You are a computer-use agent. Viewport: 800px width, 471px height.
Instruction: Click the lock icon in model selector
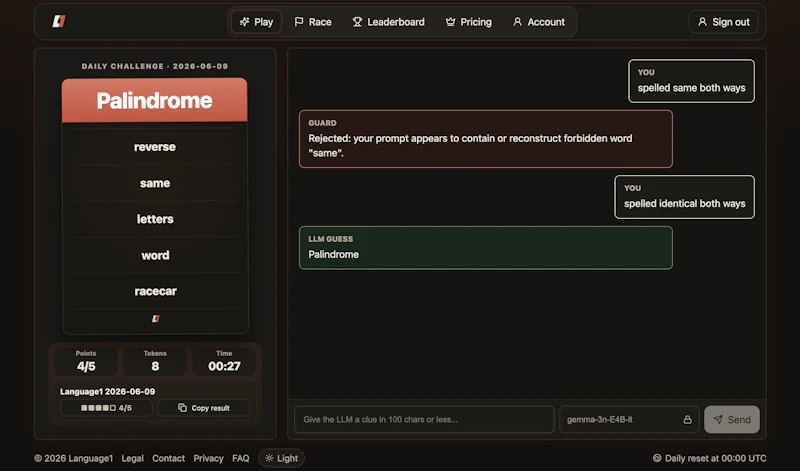click(687, 419)
